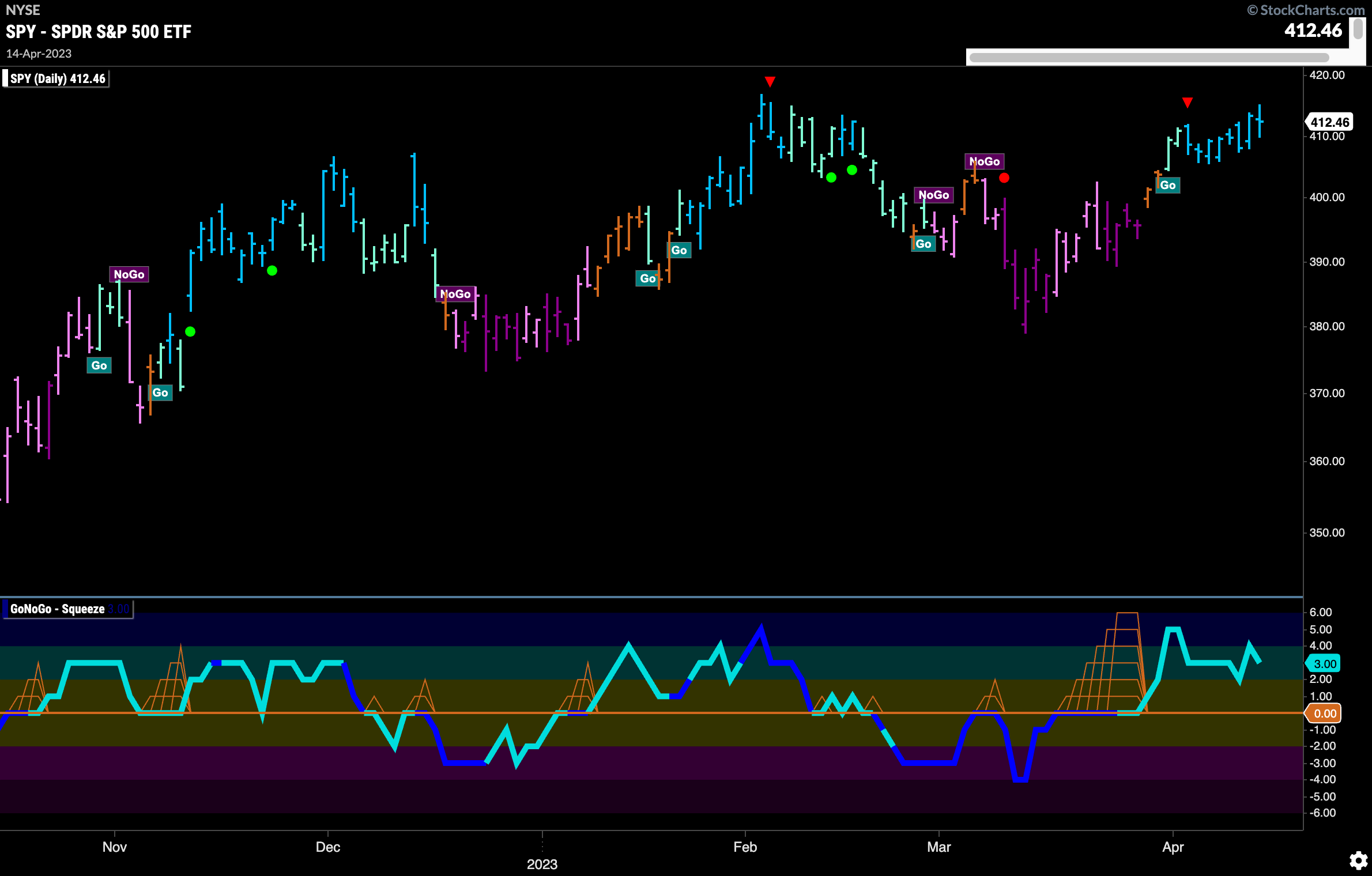Screen dimensions: 1372x876
Task: Click the Feb label on time axis
Action: [745, 847]
